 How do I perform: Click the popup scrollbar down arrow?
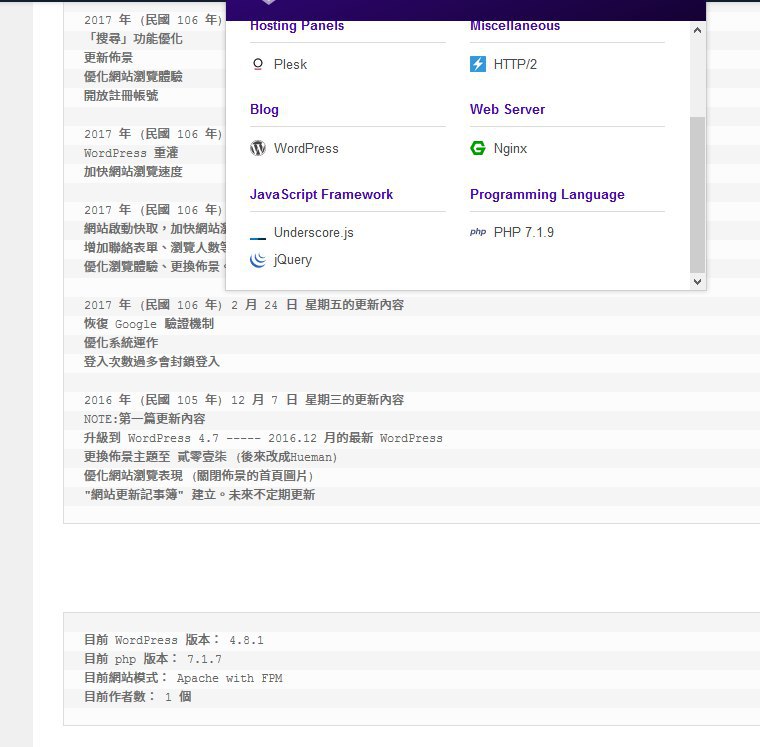[698, 282]
